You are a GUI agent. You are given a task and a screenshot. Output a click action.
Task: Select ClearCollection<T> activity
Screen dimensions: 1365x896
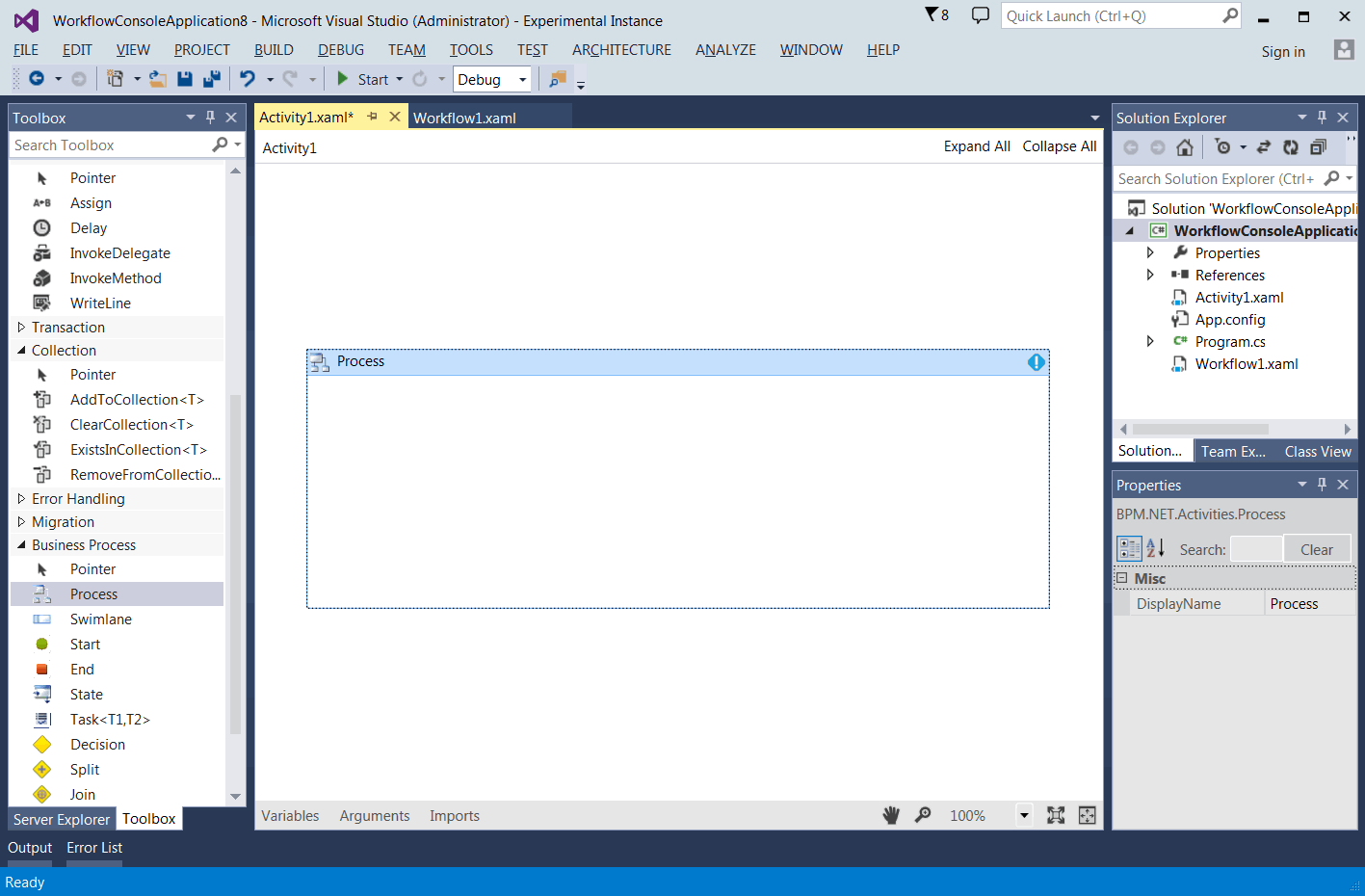click(x=131, y=425)
